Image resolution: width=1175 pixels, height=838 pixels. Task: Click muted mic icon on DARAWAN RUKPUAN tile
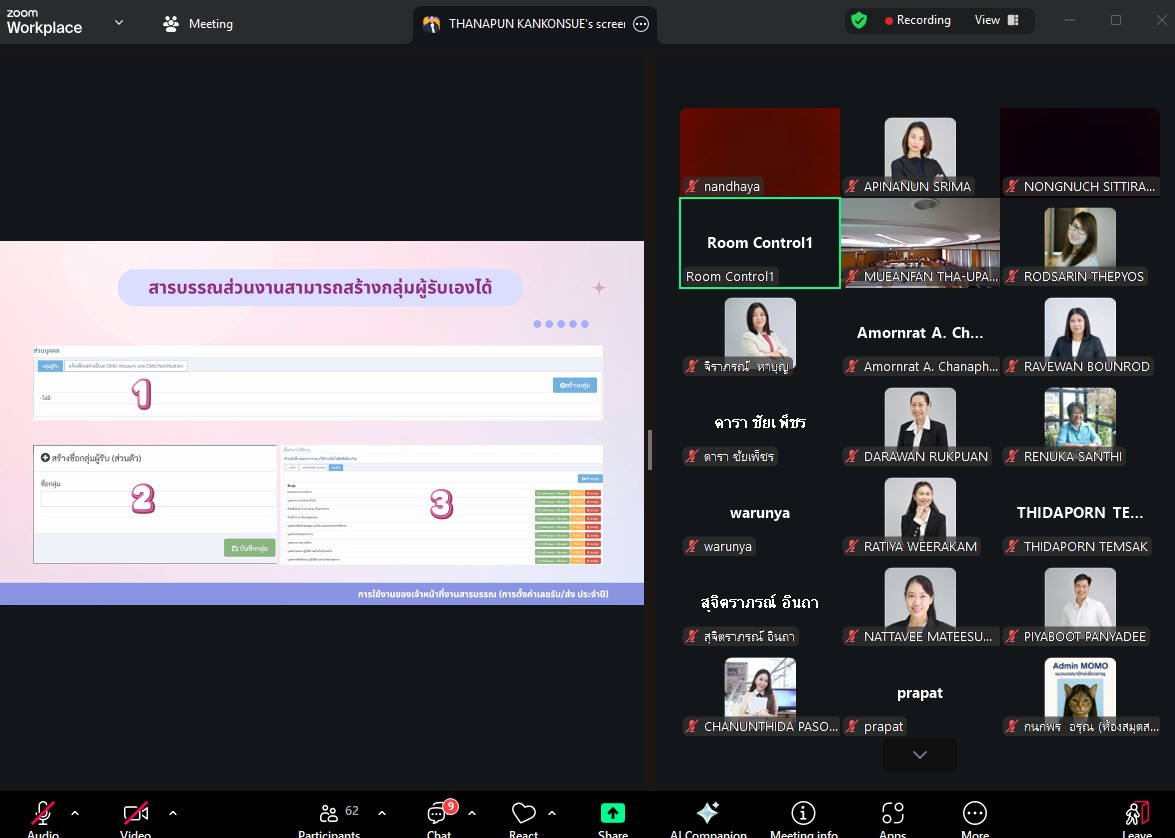click(852, 456)
